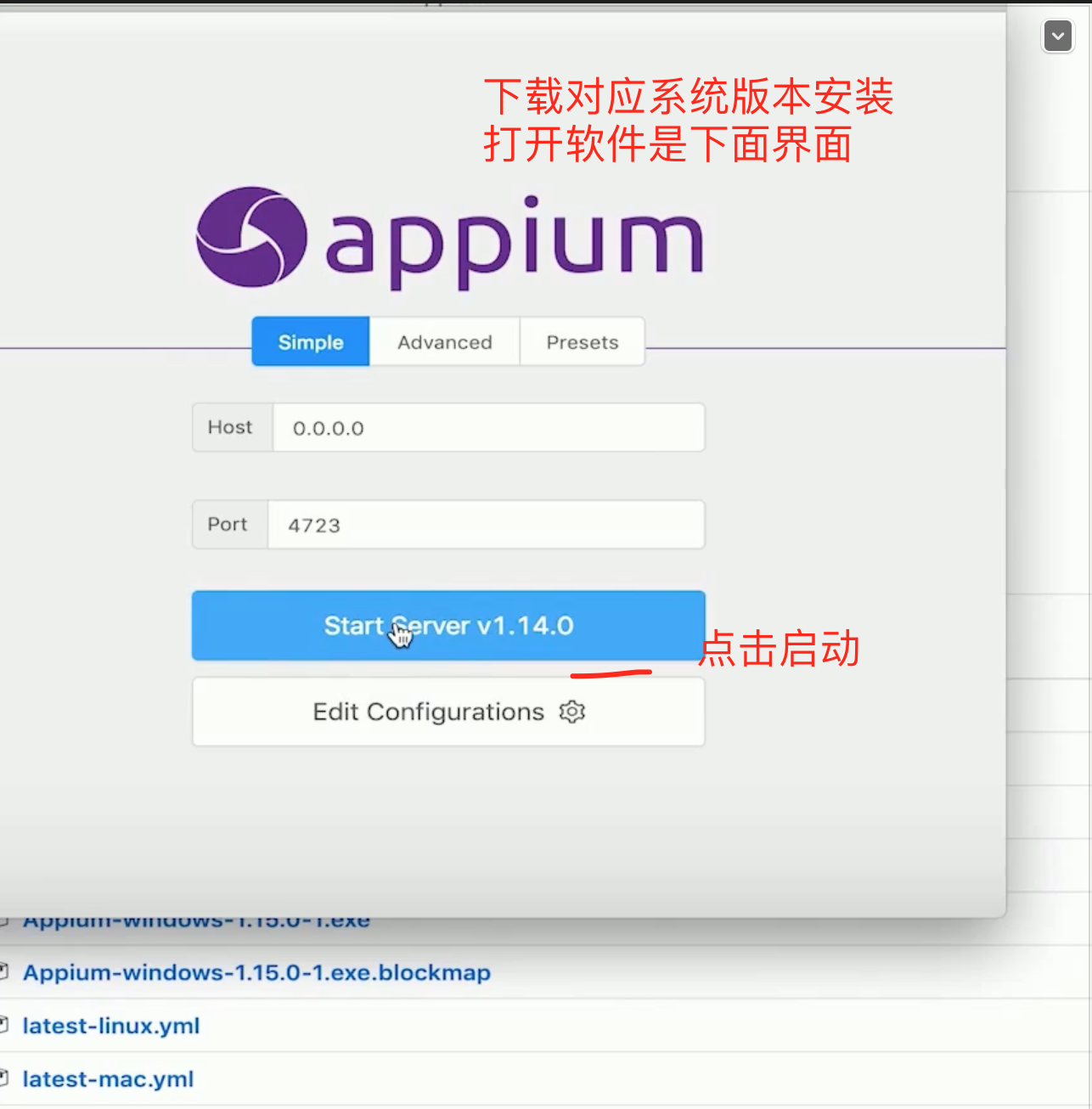
Task: Switch to the Advanced tab
Action: point(445,341)
